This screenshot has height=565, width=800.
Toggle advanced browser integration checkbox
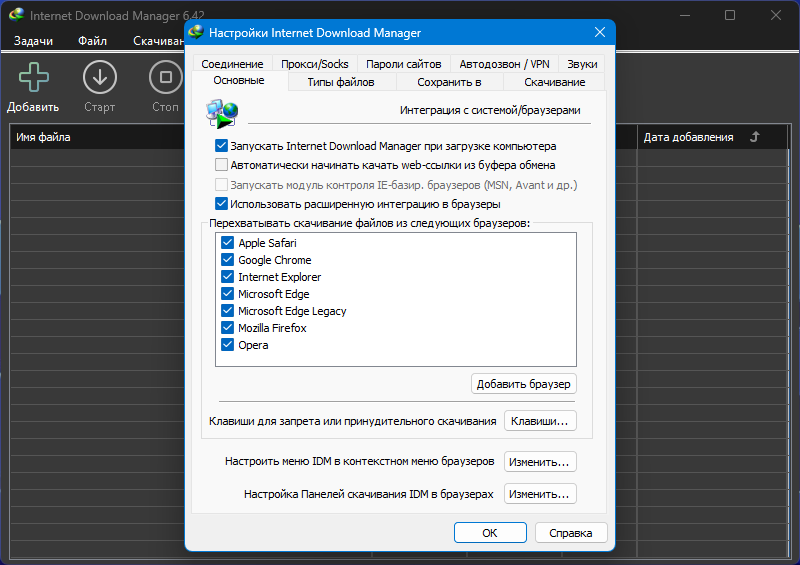(x=221, y=204)
